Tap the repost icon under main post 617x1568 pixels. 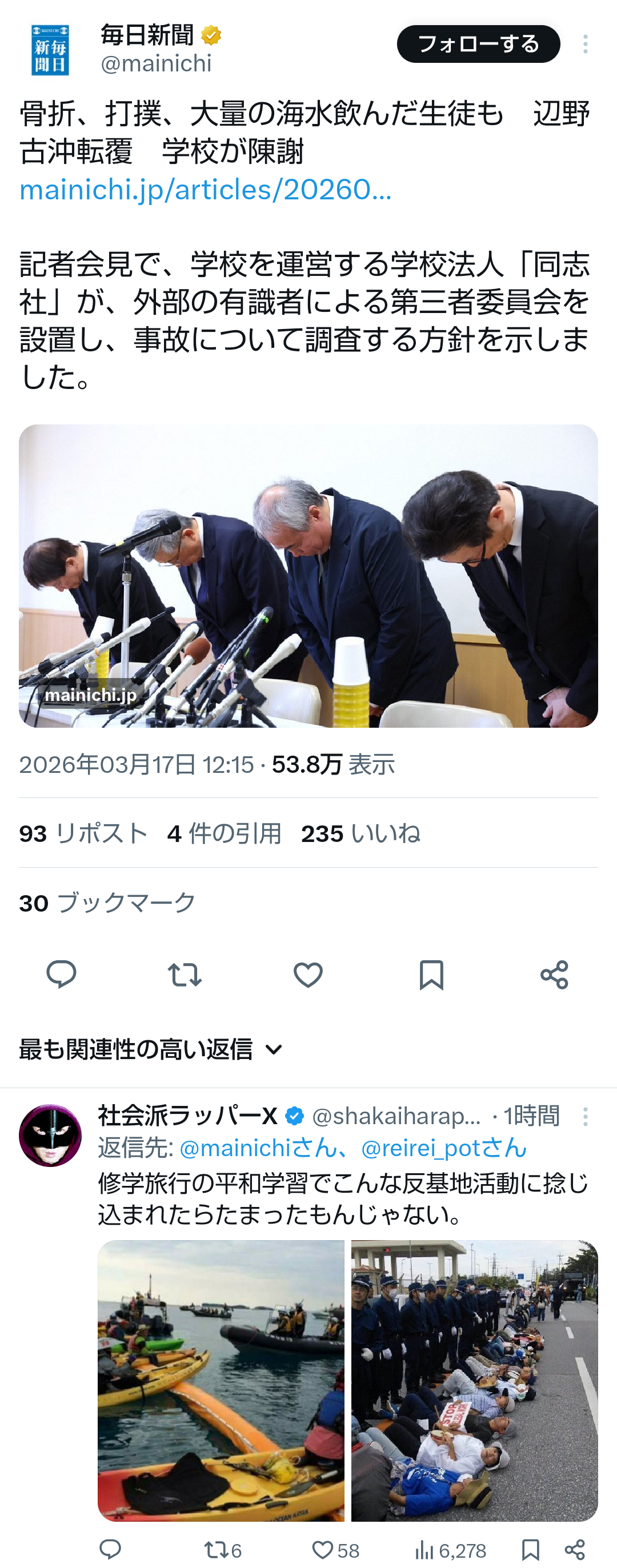185,975
